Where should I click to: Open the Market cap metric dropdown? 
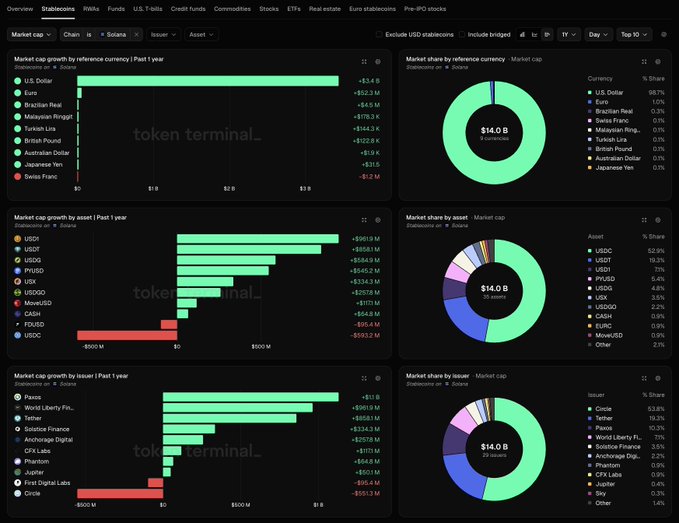coord(31,35)
